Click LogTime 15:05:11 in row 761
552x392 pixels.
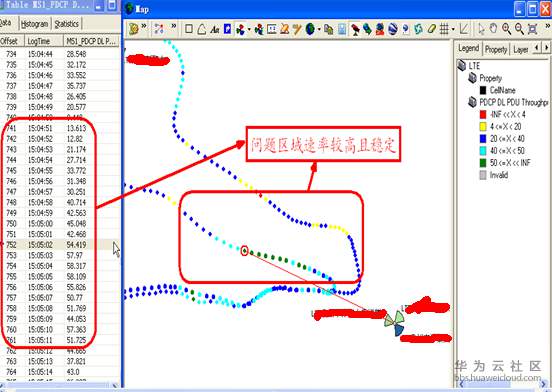(40, 340)
